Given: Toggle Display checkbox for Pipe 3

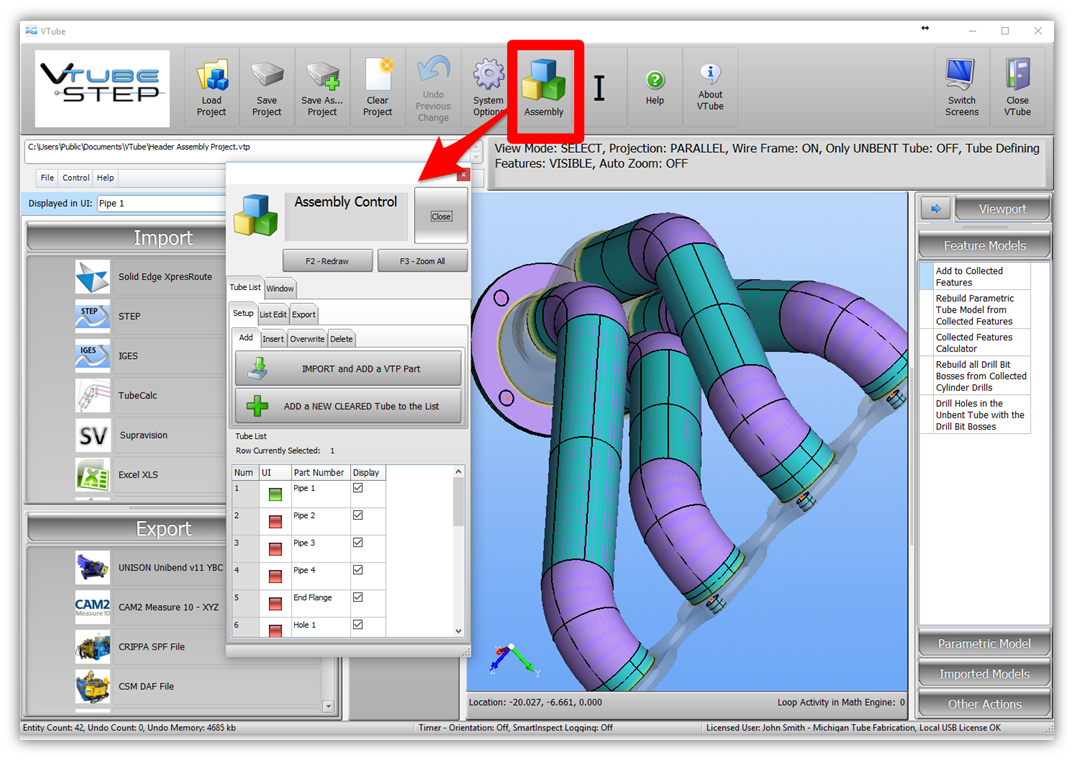Looking at the screenshot, I should [358, 543].
